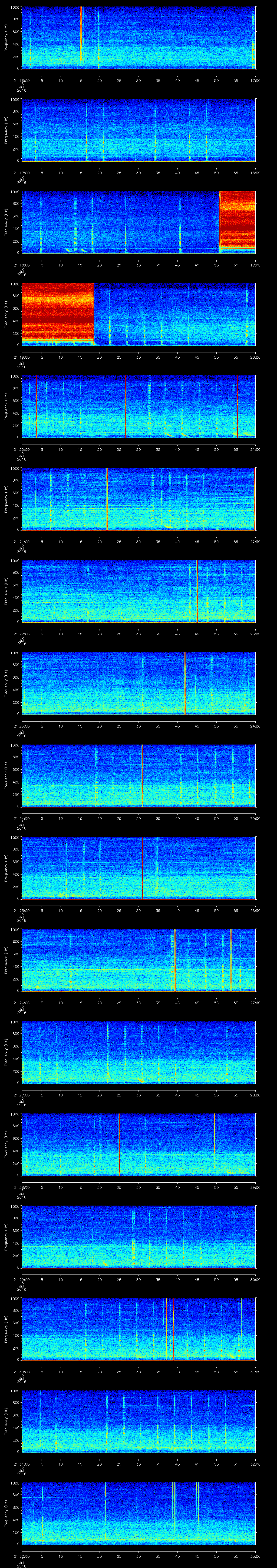Click the 45 second tick label under the 21:25 spectrogram
Screen dimensions: 277x1568
[197, 910]
